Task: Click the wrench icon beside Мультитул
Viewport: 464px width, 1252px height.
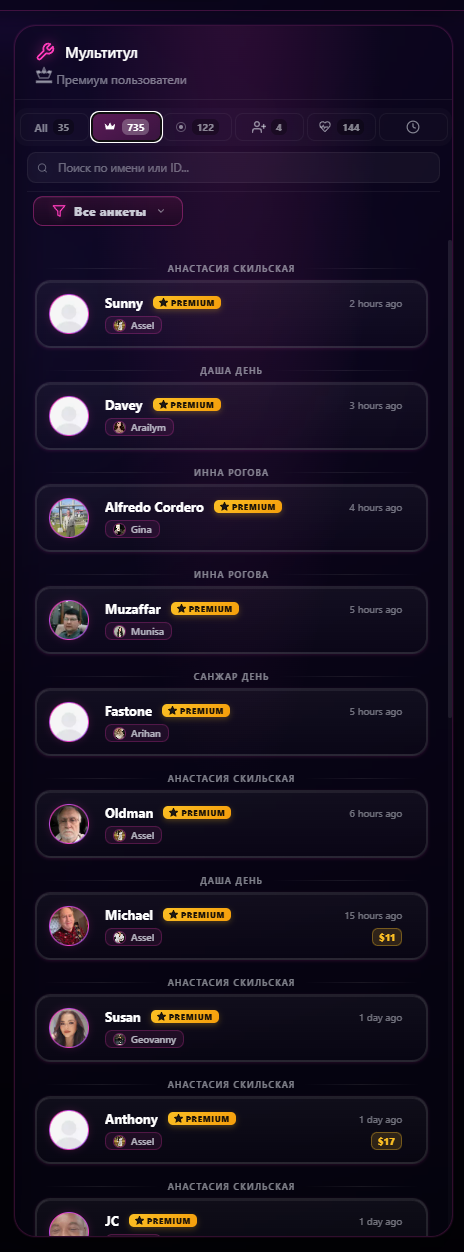Action: point(44,52)
